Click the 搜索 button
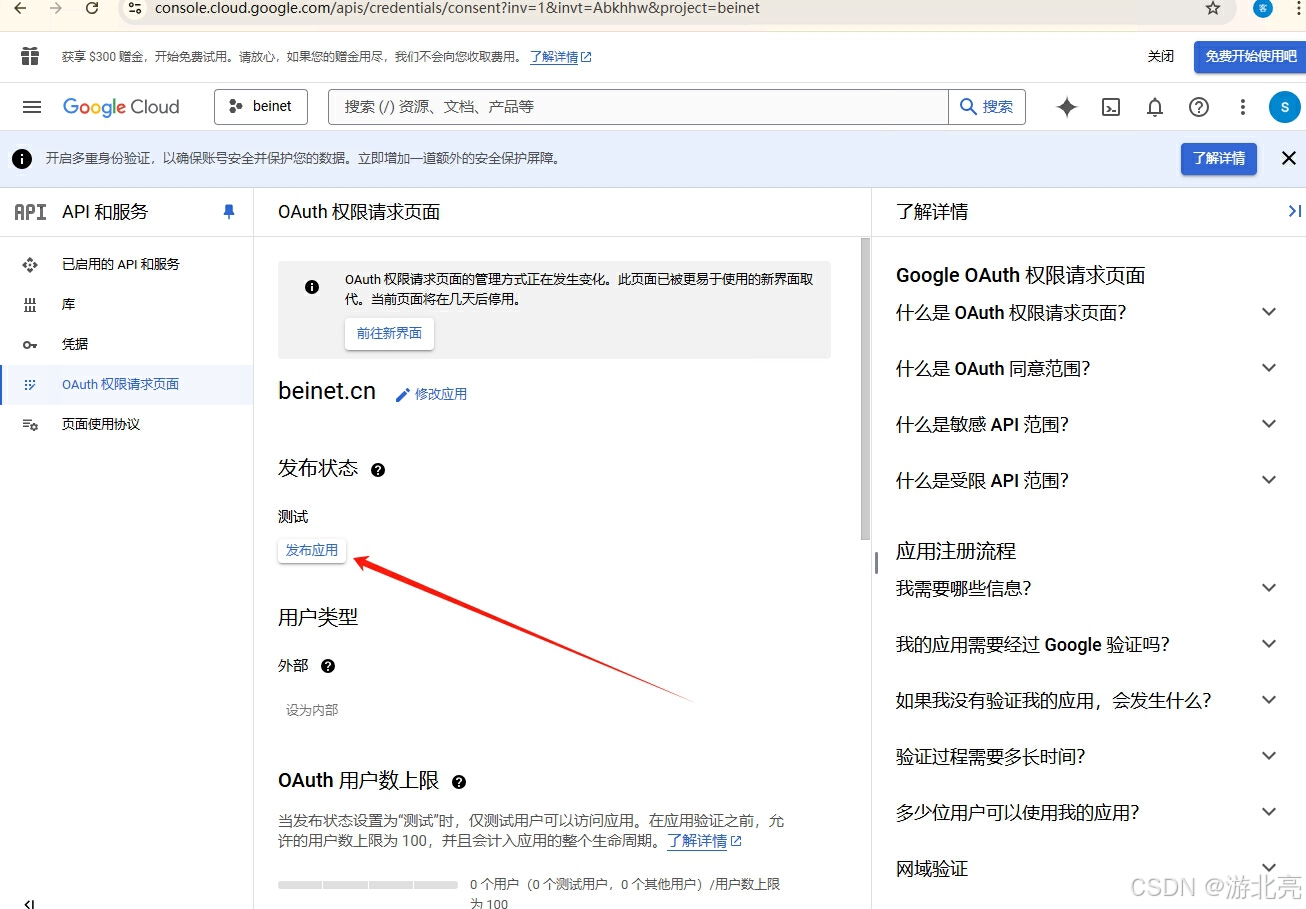This screenshot has height=909, width=1306. tap(987, 107)
